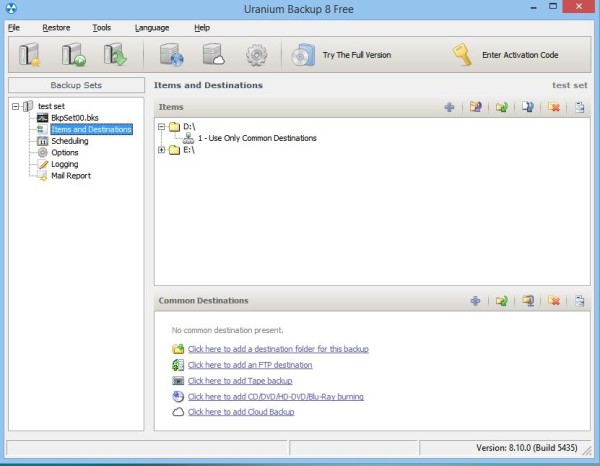Click the FTP icon beside add FTP destination
This screenshot has width=600, height=466.
pos(178,365)
